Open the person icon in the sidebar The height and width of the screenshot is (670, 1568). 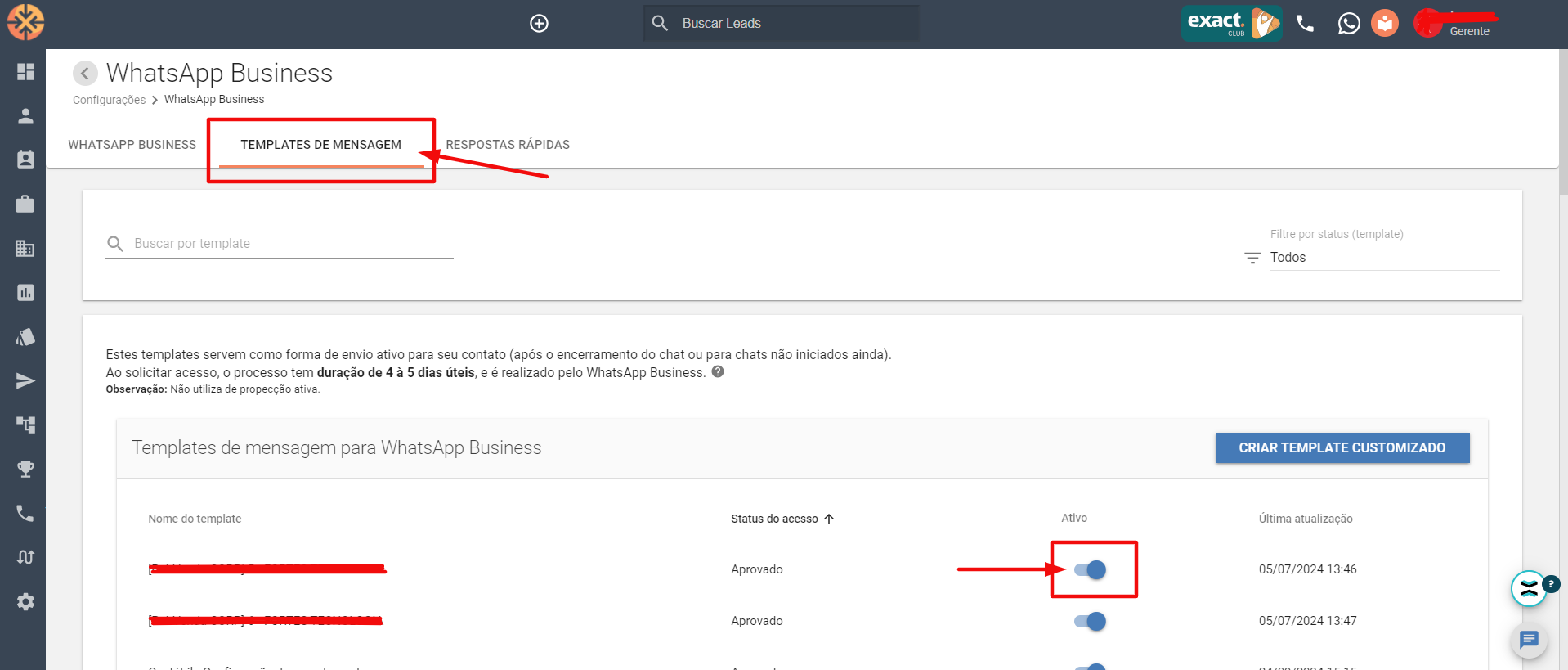pyautogui.click(x=25, y=116)
